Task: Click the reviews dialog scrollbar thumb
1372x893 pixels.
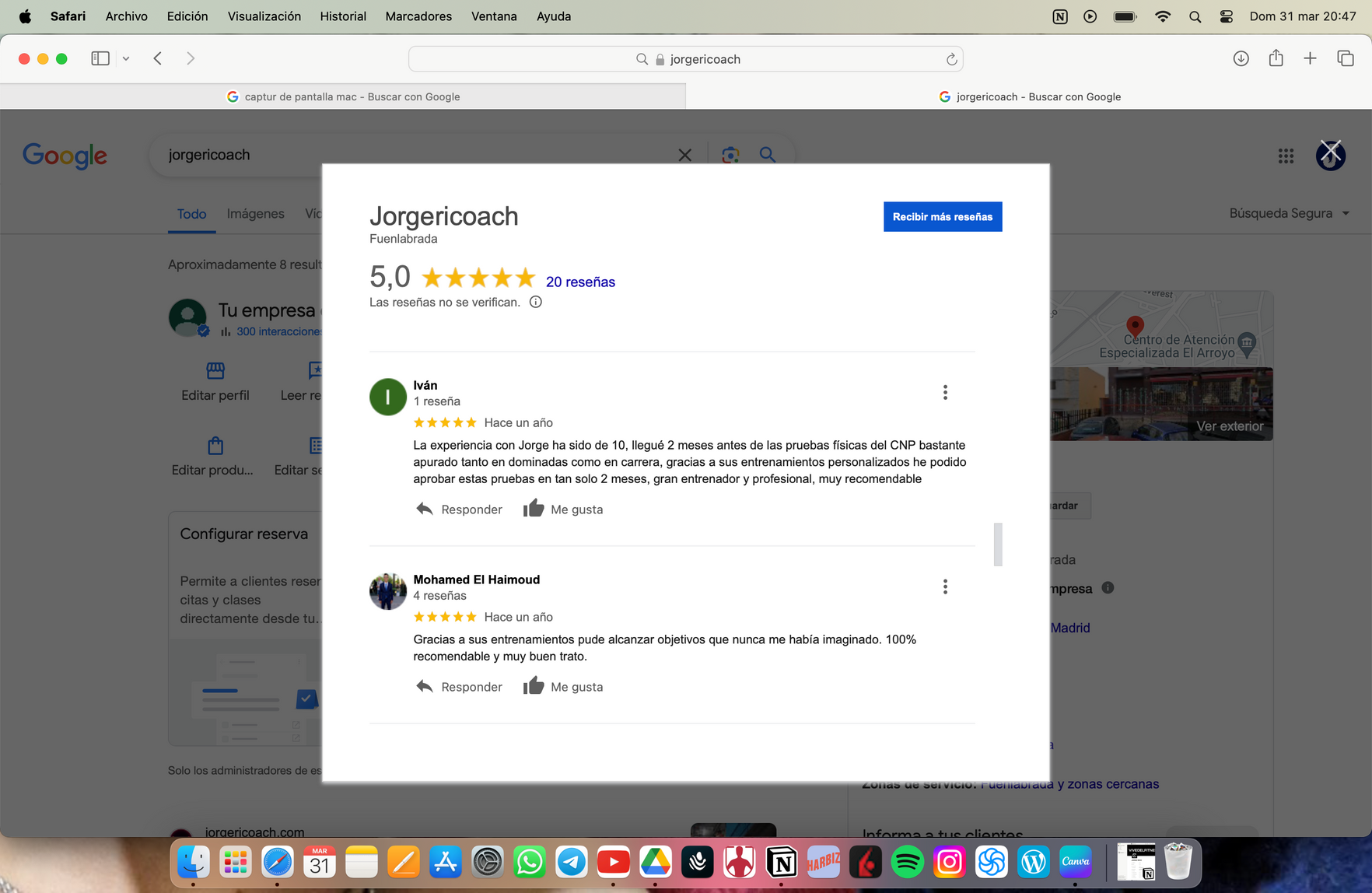Action: (998, 544)
